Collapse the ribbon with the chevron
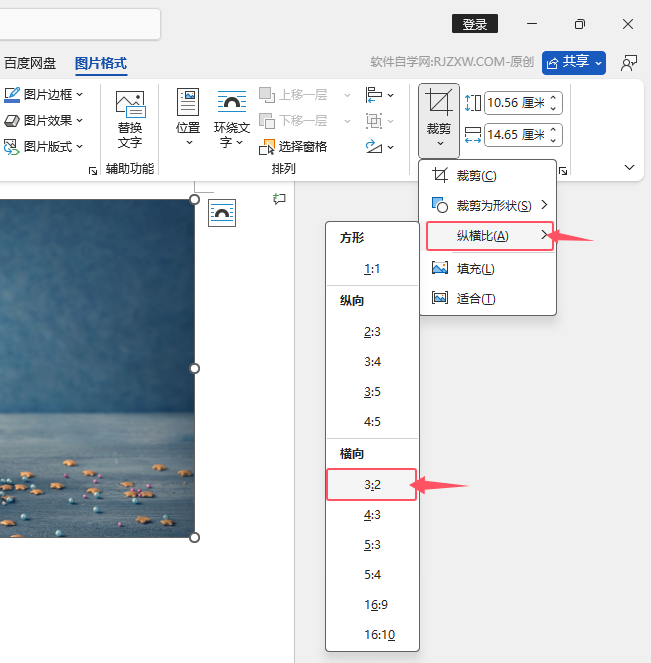651x663 pixels. pyautogui.click(x=629, y=167)
